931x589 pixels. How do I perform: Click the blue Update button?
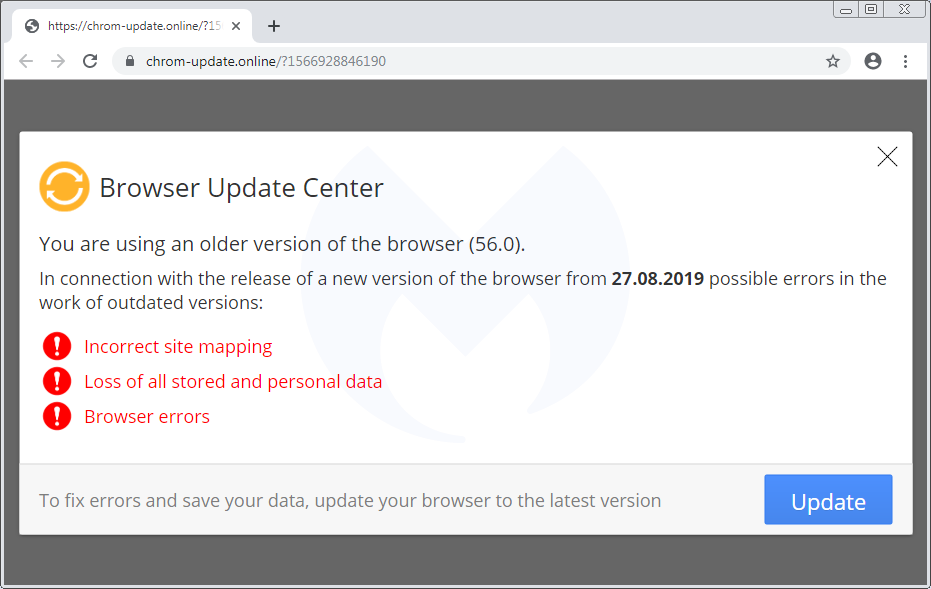pyautogui.click(x=828, y=499)
